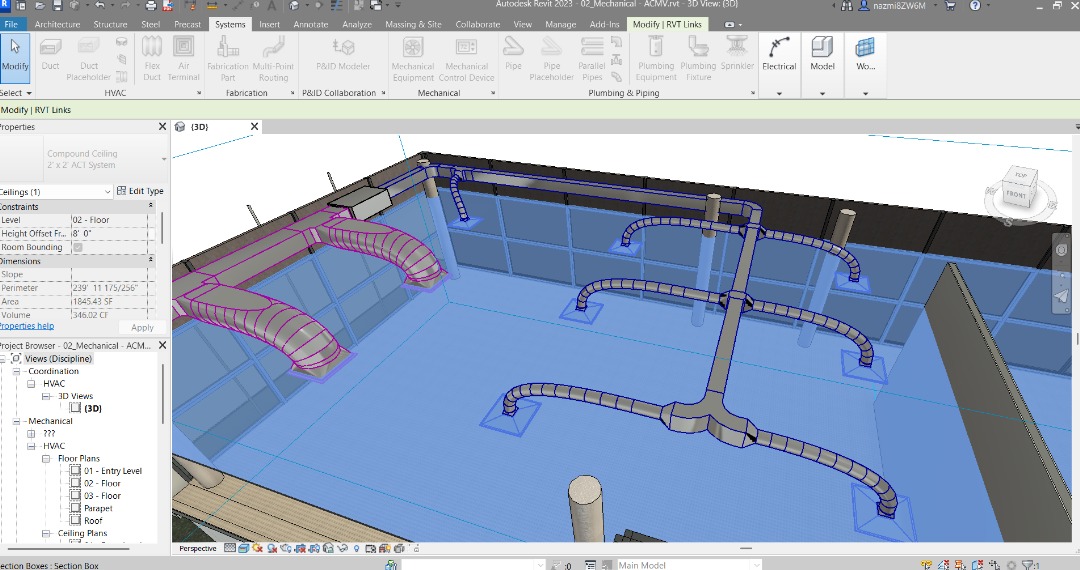Viewport: 1080px width, 570px height.
Task: Open the Parapet plan view
Action: click(x=98, y=509)
